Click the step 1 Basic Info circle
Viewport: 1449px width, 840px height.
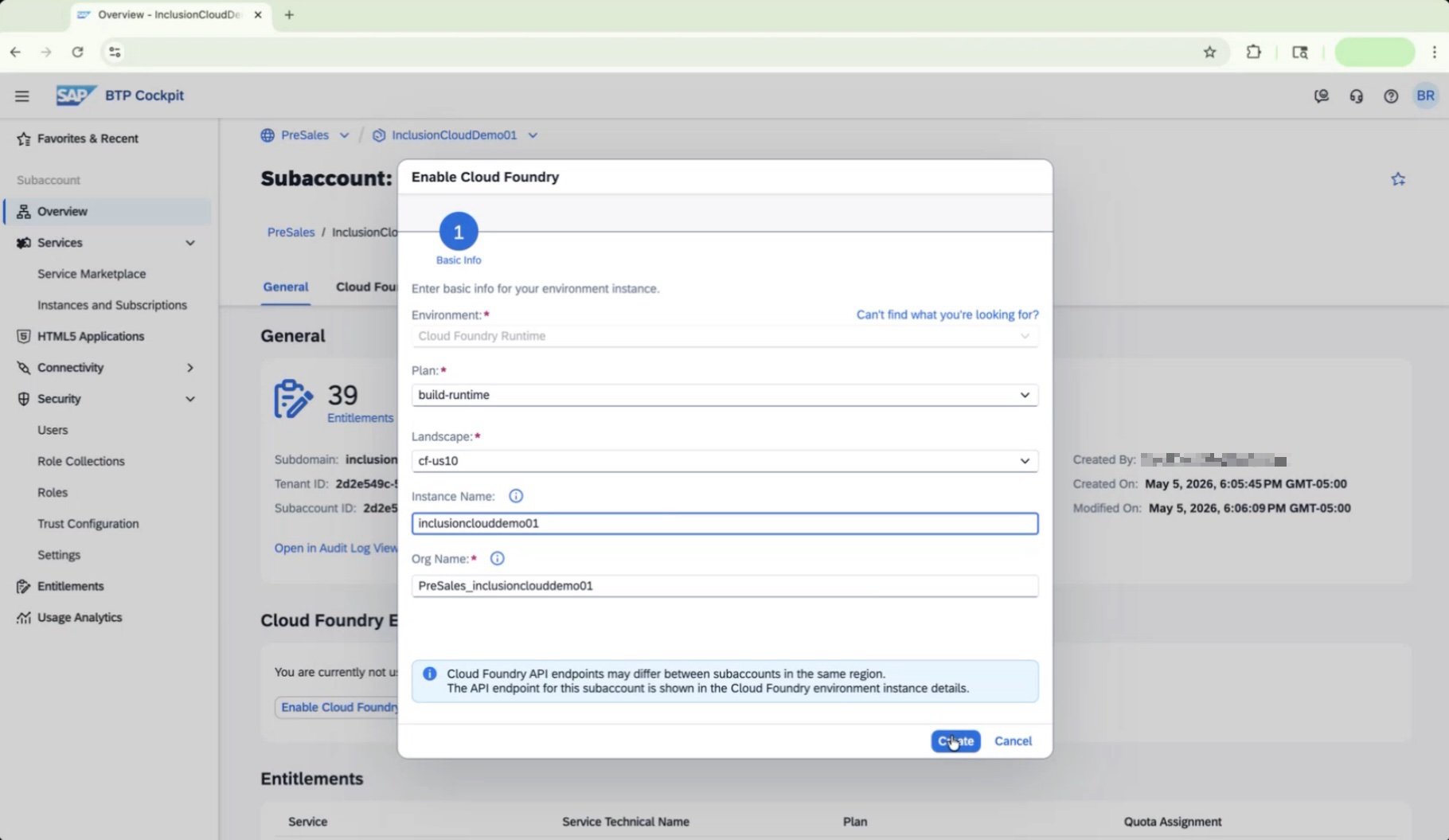pyautogui.click(x=459, y=232)
